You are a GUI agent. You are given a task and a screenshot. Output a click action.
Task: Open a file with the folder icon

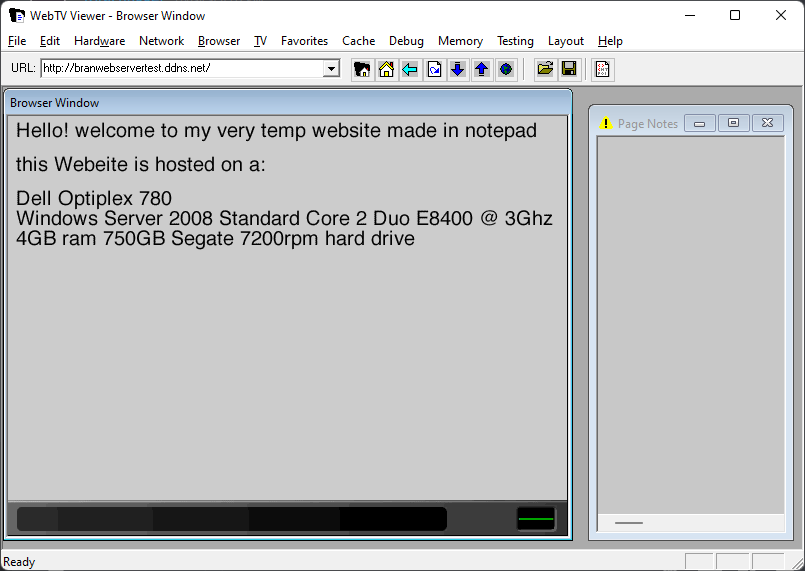[x=545, y=69]
